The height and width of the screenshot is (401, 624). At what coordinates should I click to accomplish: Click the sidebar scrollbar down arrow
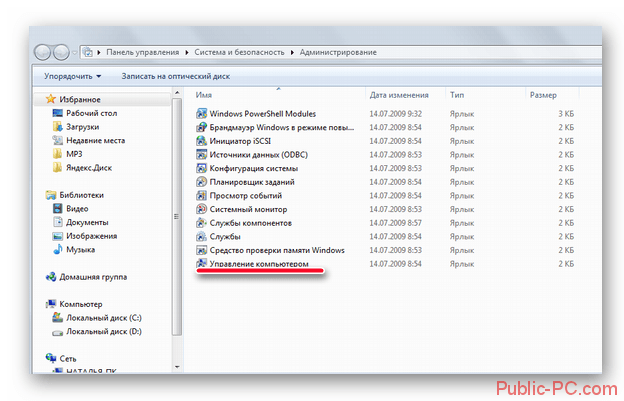click(x=177, y=367)
